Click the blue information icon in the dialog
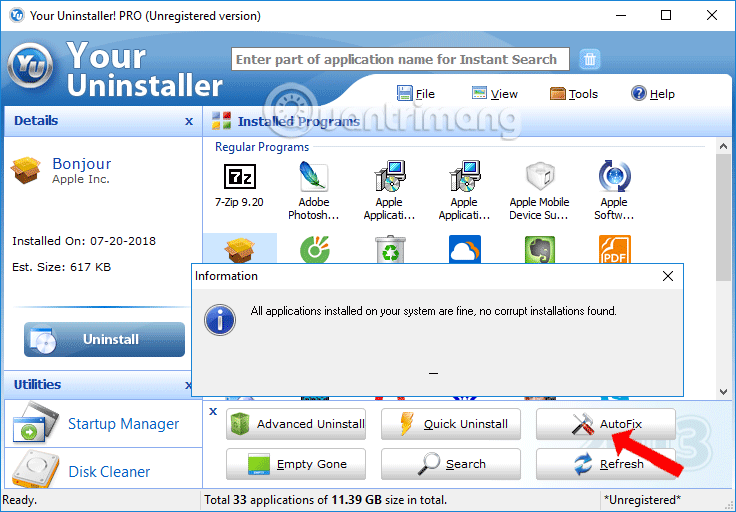Screen dimensions: 736x512 (220, 320)
